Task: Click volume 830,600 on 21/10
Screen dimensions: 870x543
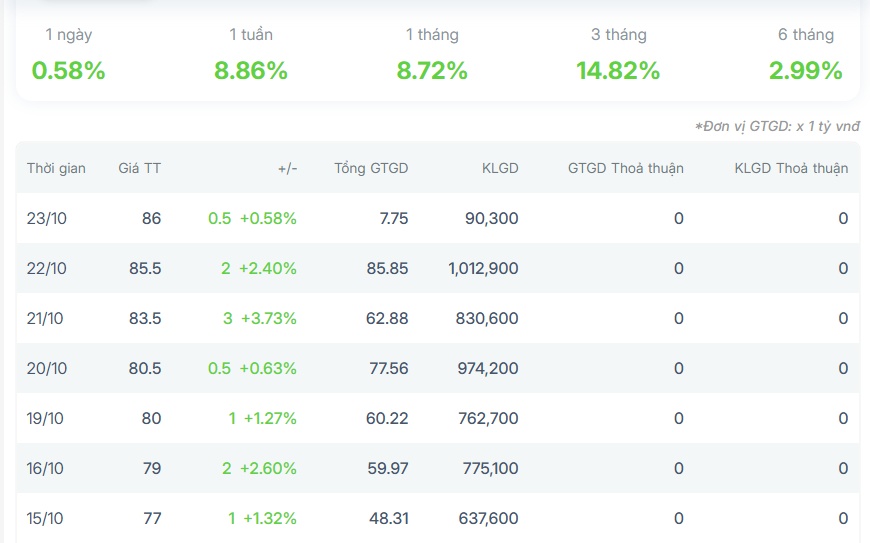Action: (x=487, y=318)
